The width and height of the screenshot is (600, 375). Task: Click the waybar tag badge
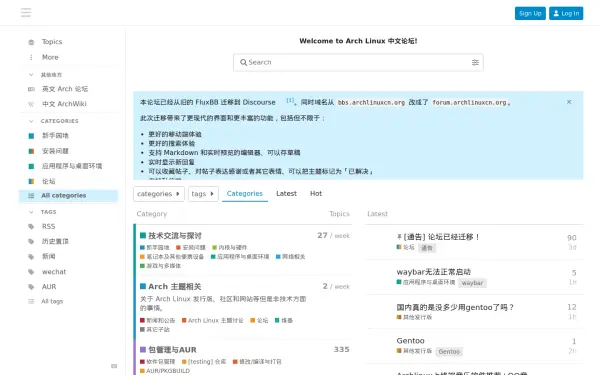472,283
